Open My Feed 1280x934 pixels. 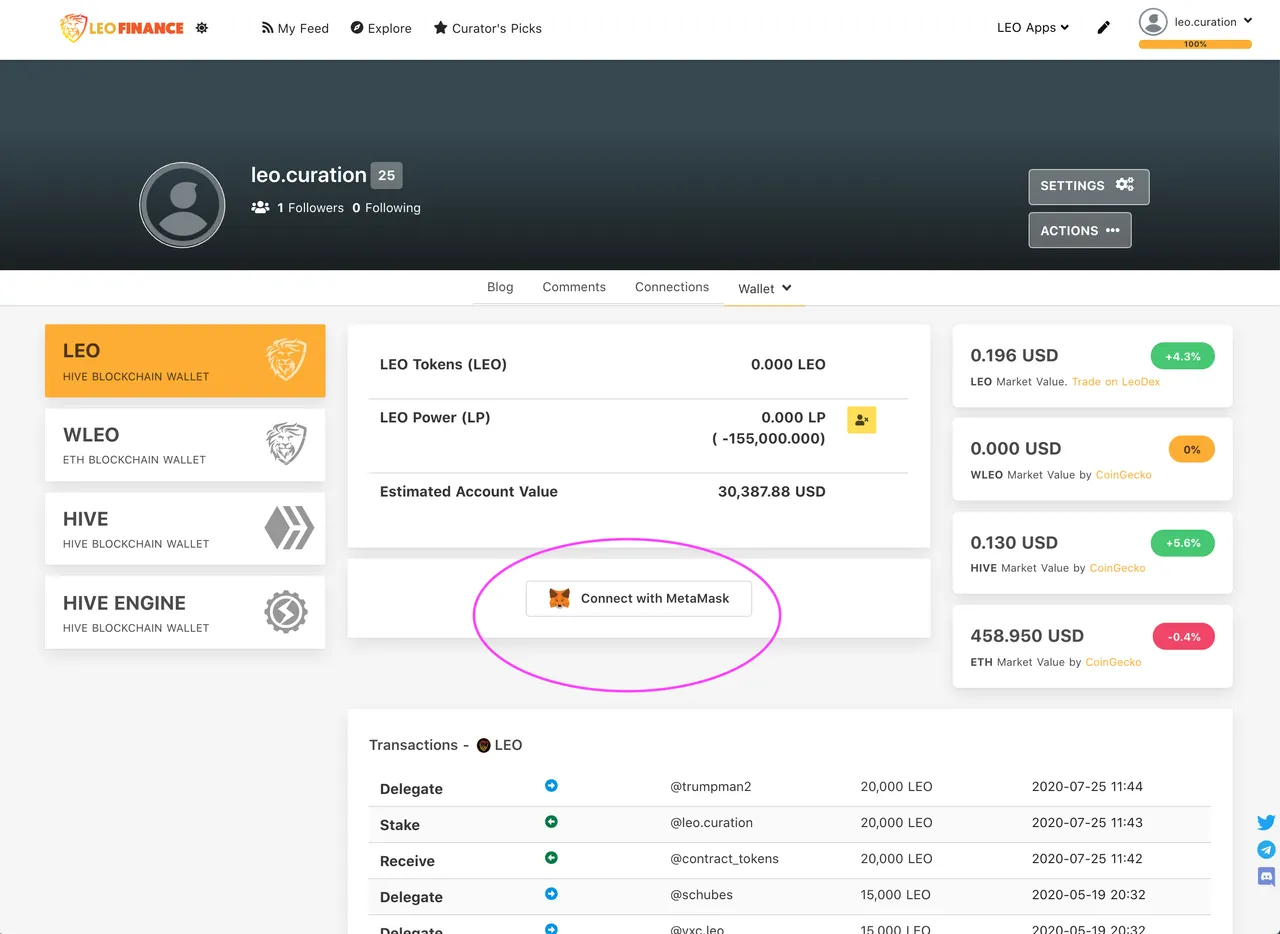point(295,28)
